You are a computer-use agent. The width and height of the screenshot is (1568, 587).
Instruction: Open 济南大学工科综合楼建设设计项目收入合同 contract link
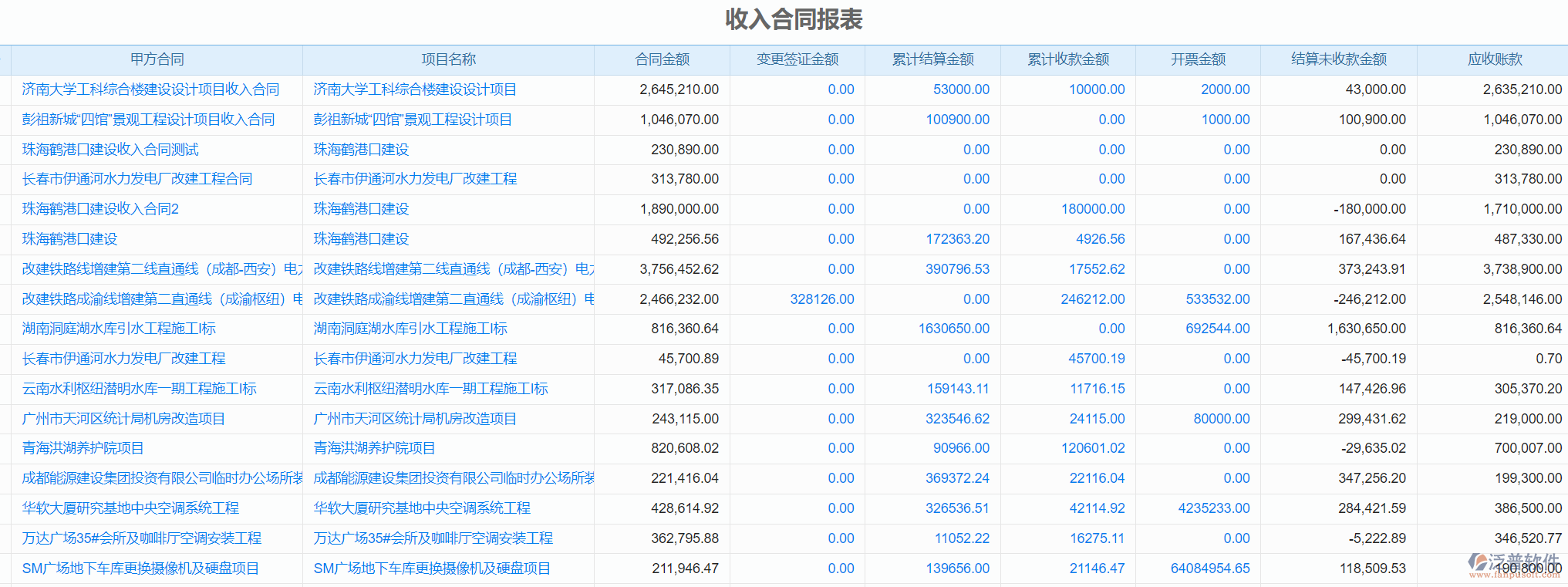coord(150,89)
